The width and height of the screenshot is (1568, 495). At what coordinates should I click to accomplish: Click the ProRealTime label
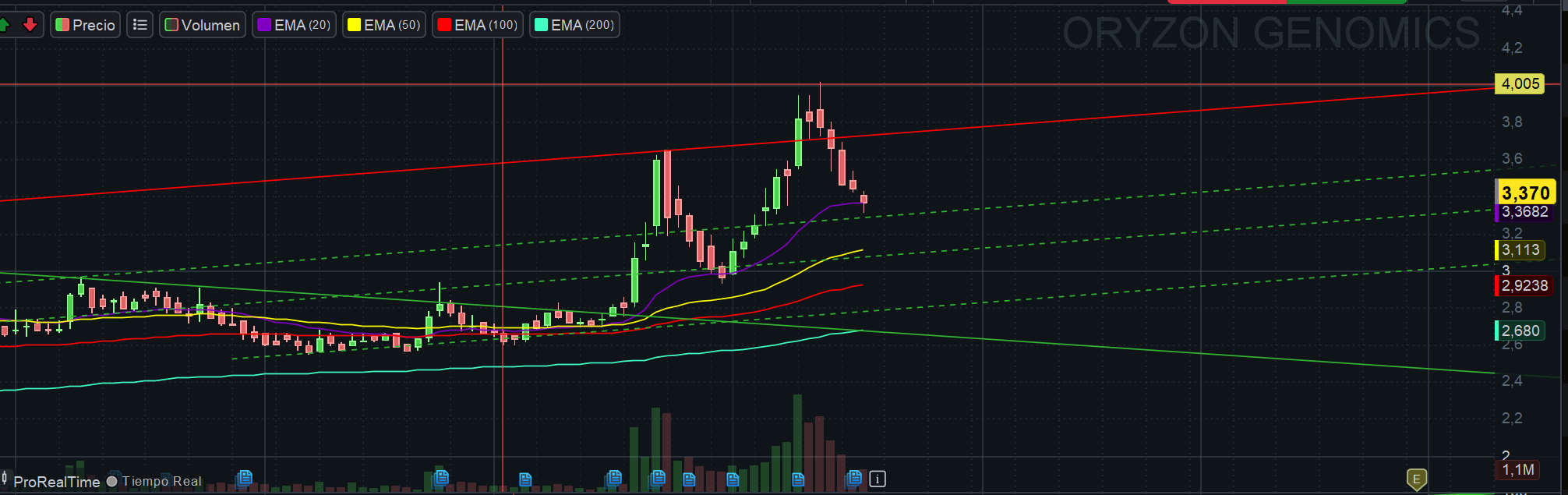(x=57, y=482)
